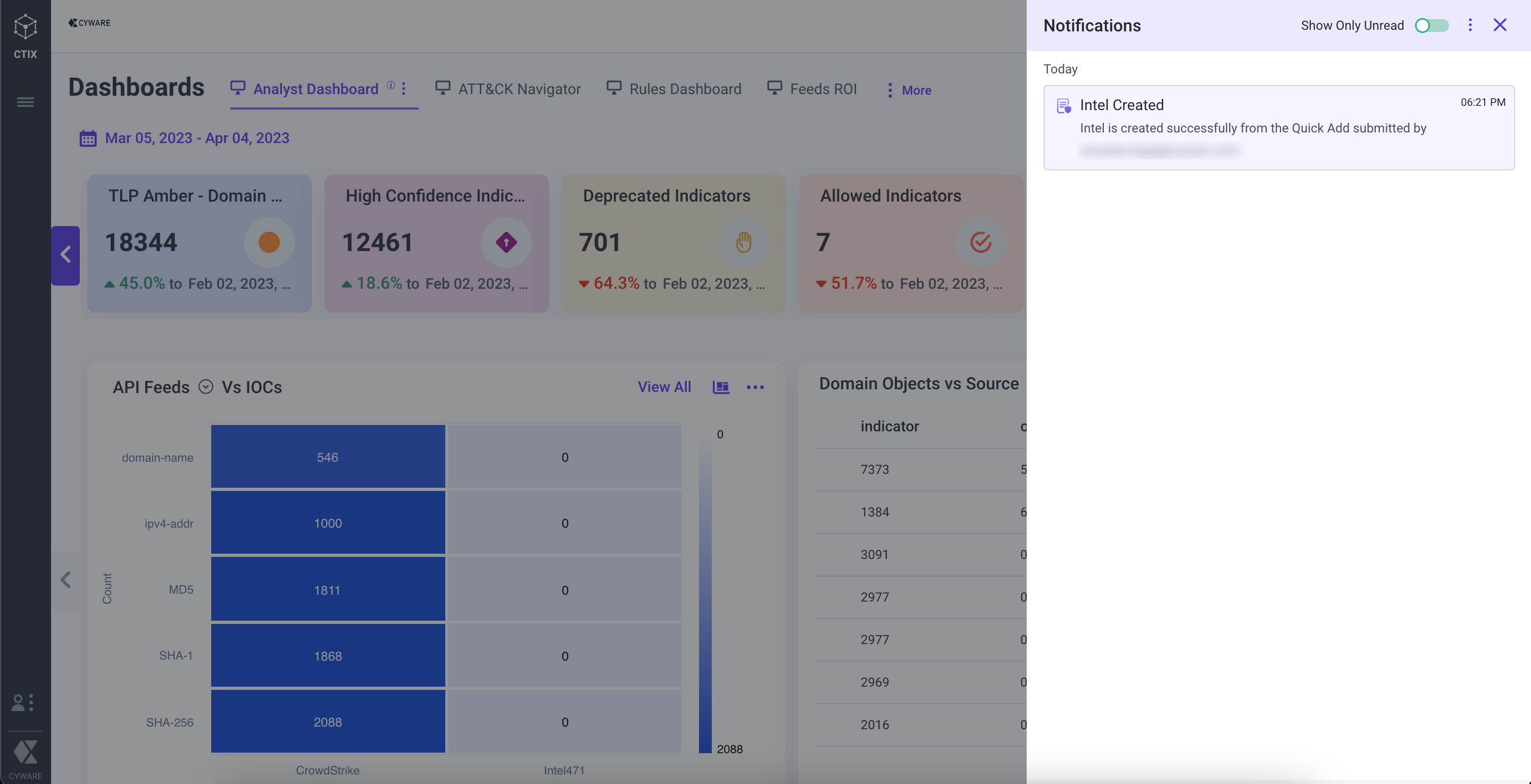Screen dimensions: 1531x784
Task: Click the Allowed Indicators checkmark icon
Action: click(x=981, y=242)
